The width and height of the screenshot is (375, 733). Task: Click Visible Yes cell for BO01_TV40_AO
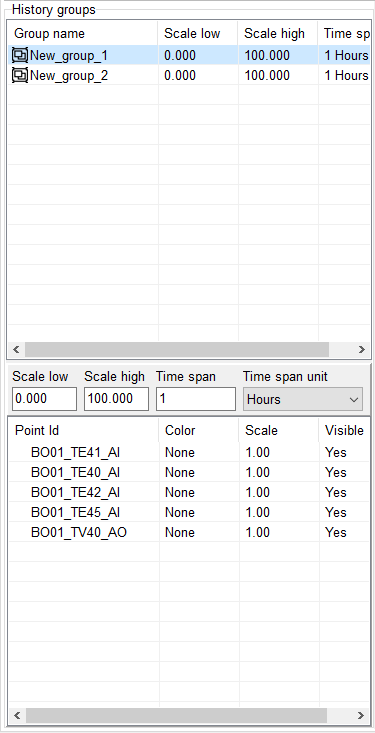point(336,532)
